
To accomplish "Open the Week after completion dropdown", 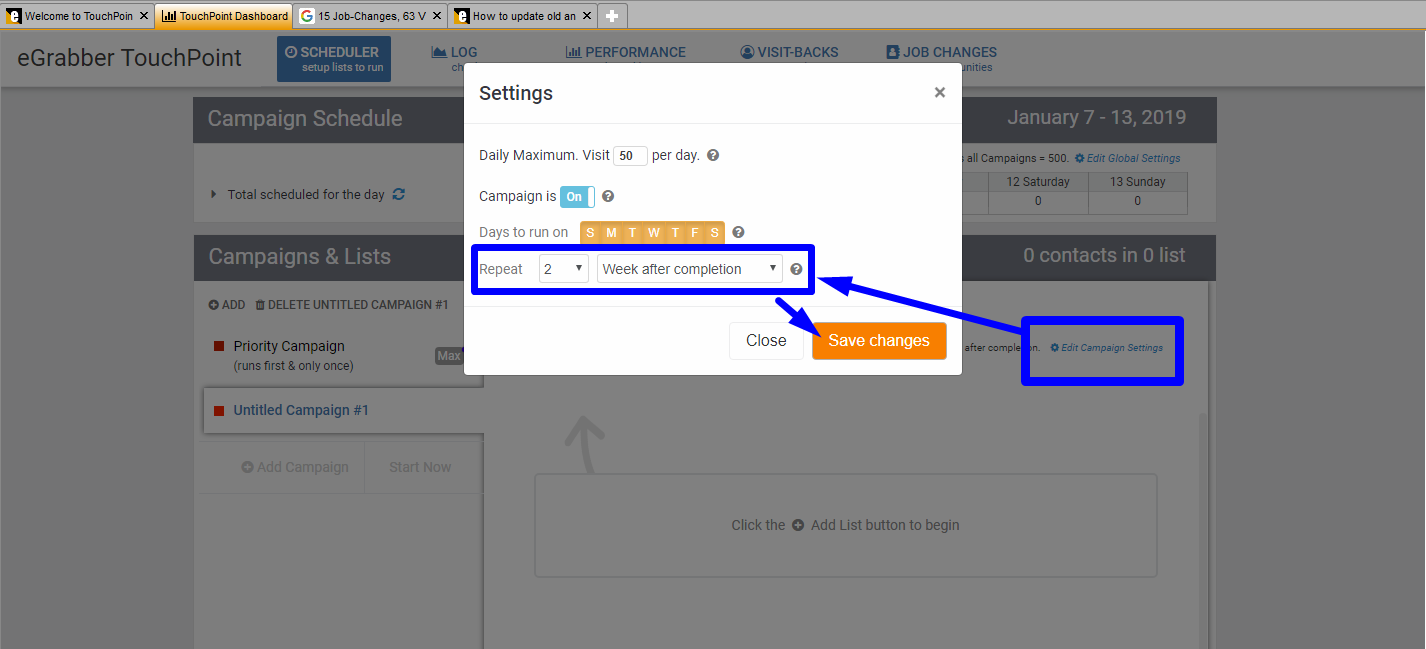I will [689, 269].
